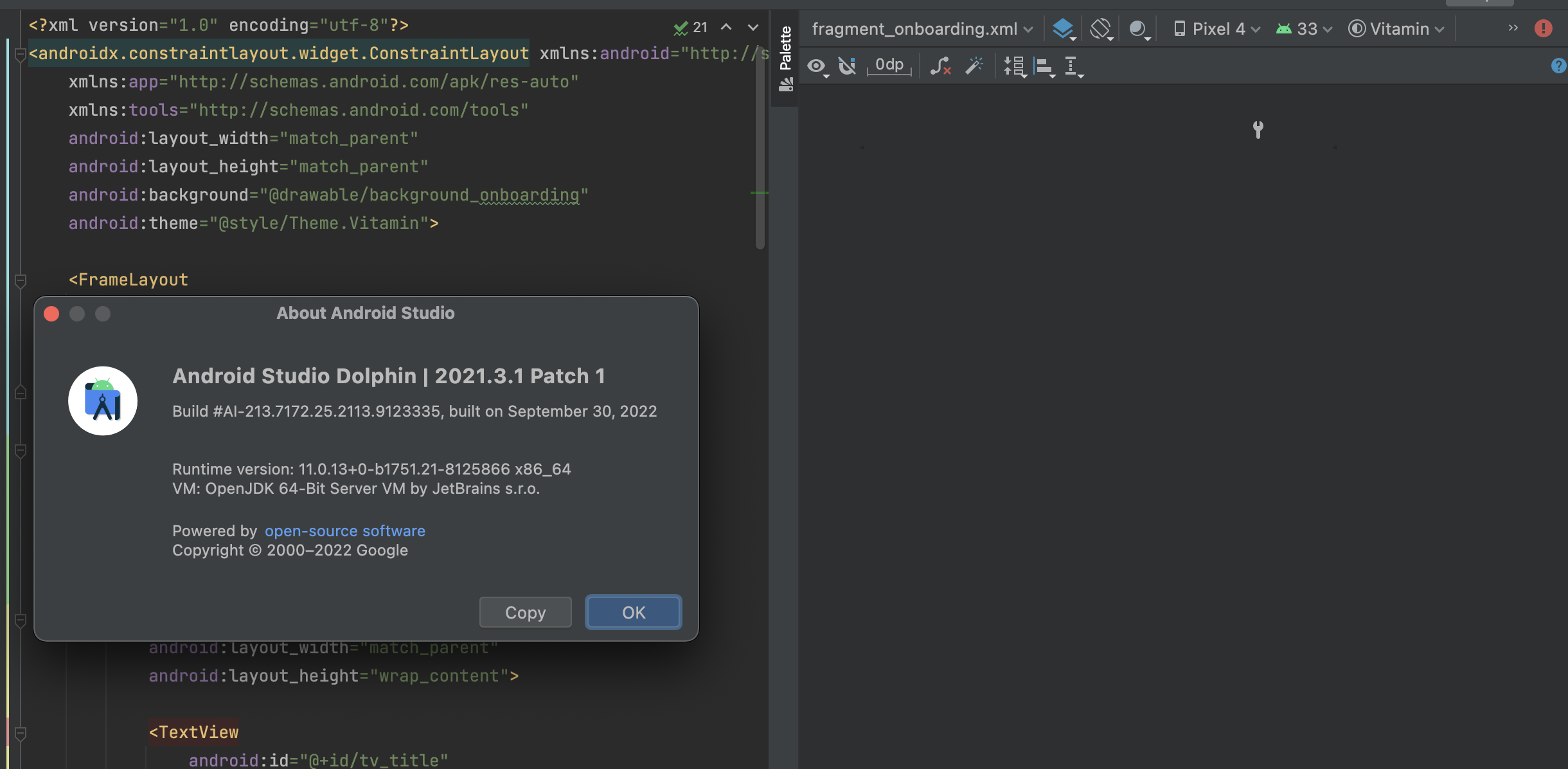Clear all constraints in the layout
This screenshot has width=1568, height=769.
940,66
